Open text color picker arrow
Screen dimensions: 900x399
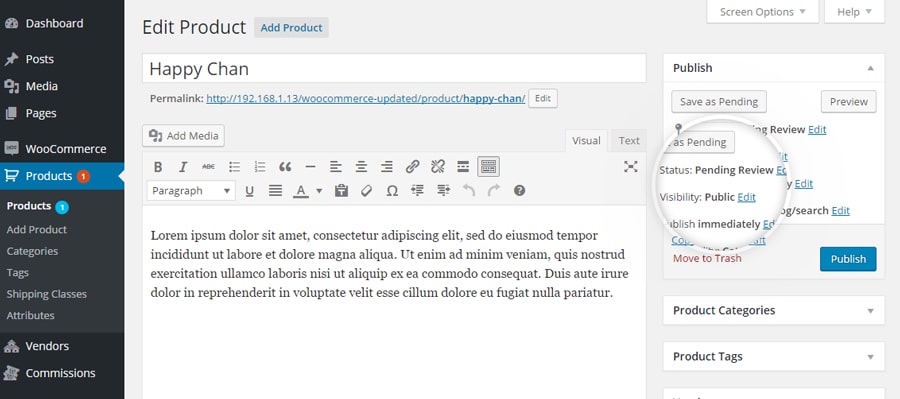319,191
